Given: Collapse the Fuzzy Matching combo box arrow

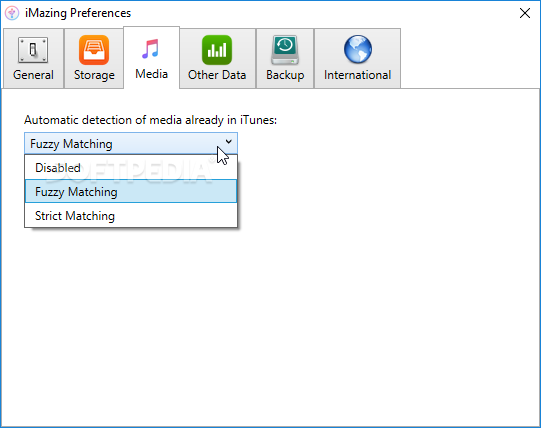Looking at the screenshot, I should [x=228, y=142].
